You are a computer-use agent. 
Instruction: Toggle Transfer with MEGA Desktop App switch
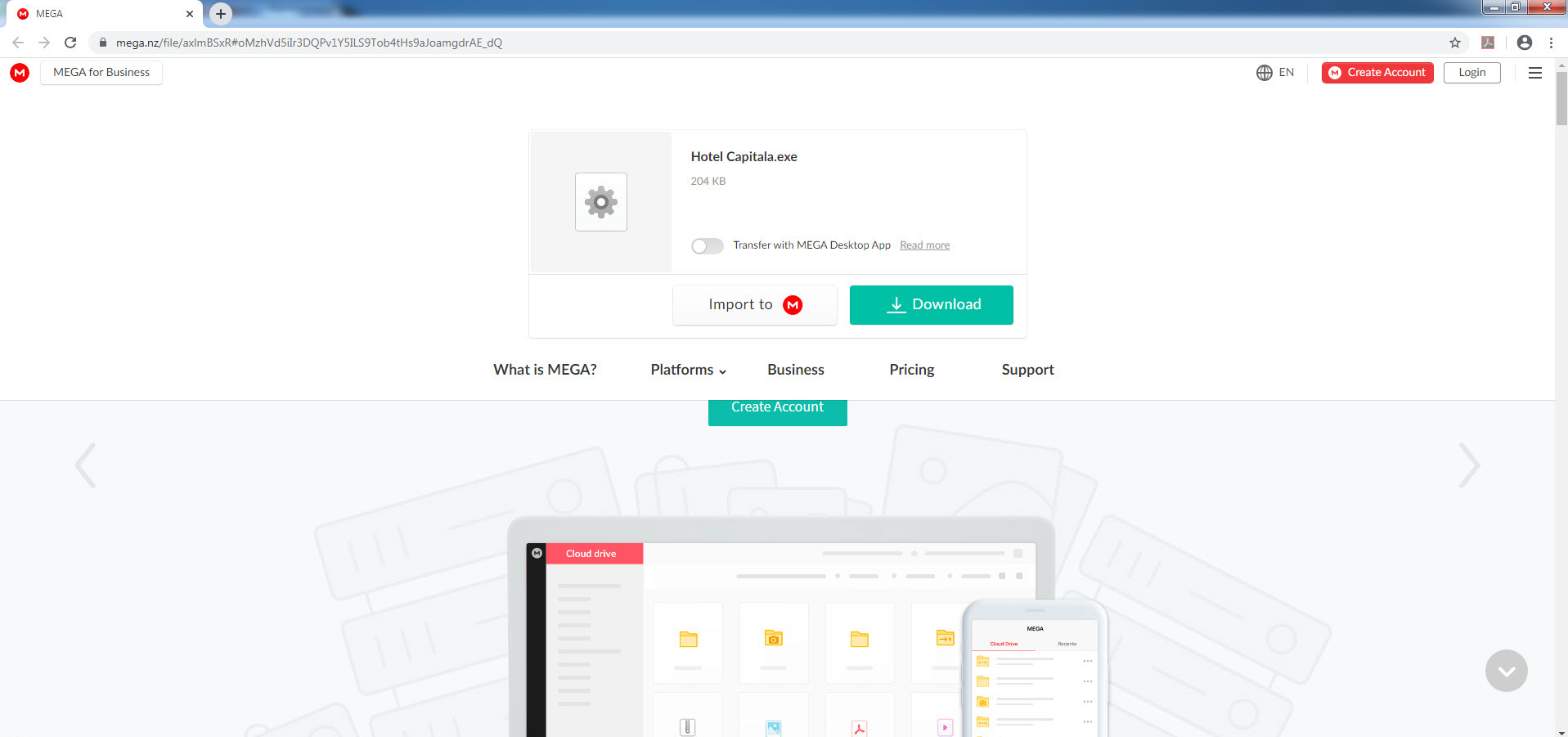[x=708, y=246]
